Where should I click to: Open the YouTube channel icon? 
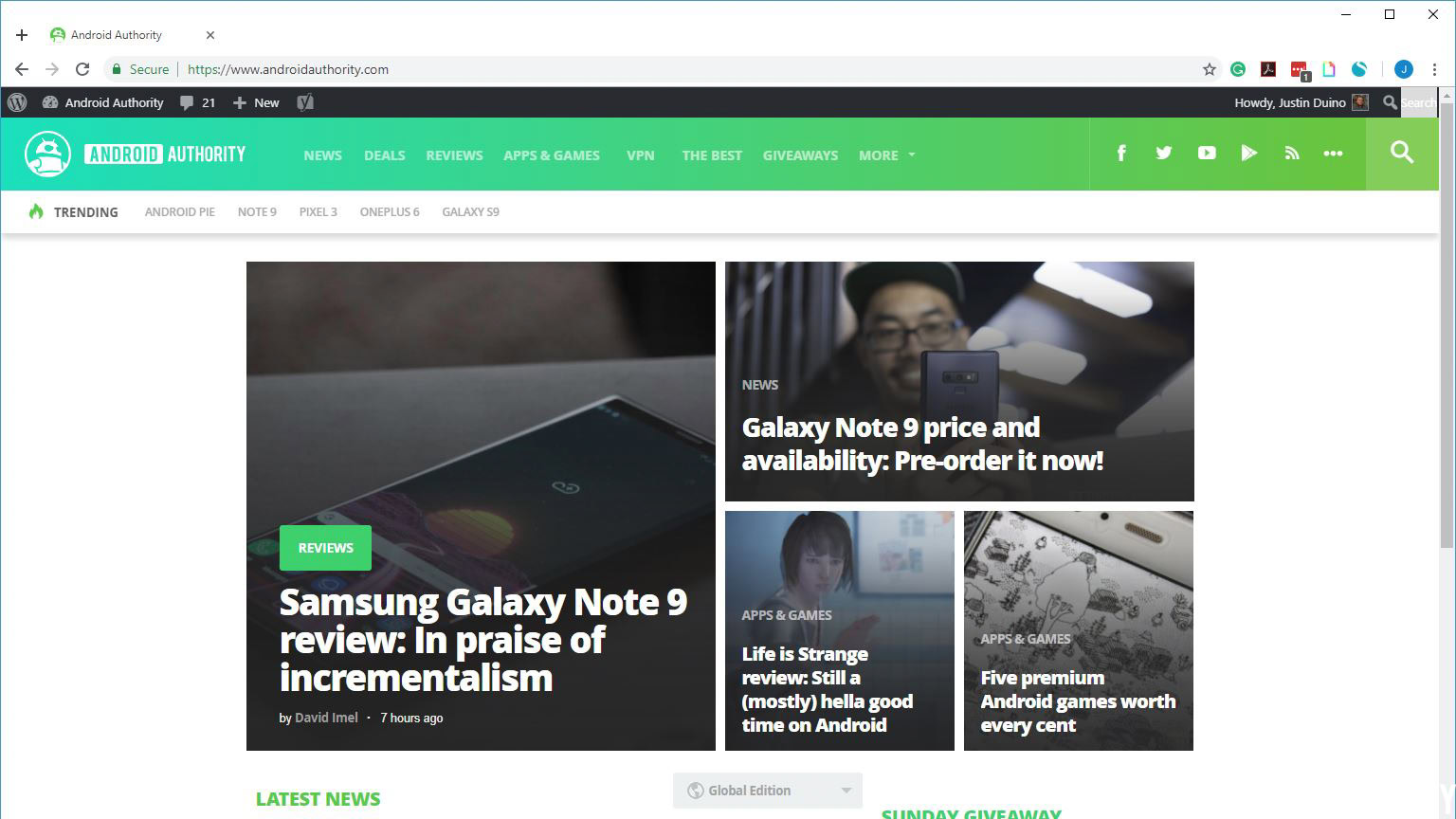1207,153
